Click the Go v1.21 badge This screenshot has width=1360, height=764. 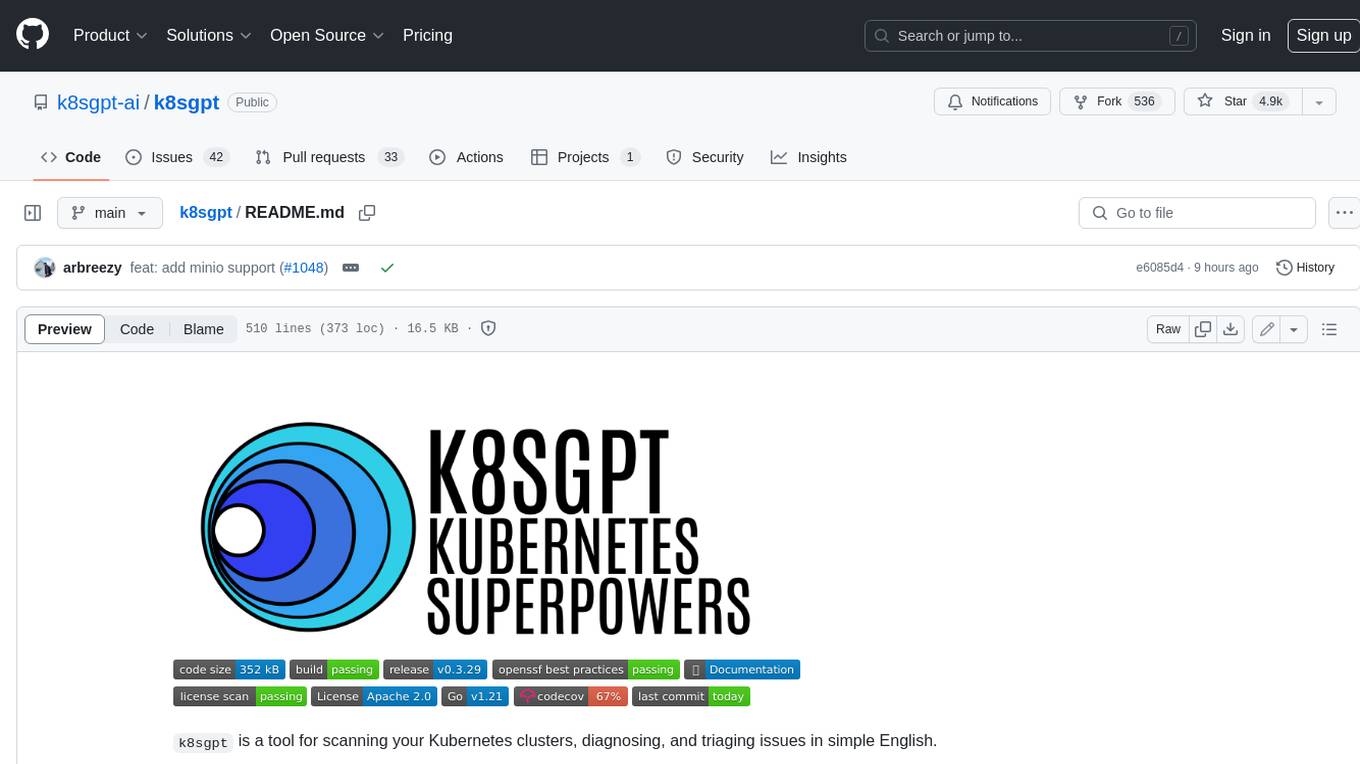475,697
